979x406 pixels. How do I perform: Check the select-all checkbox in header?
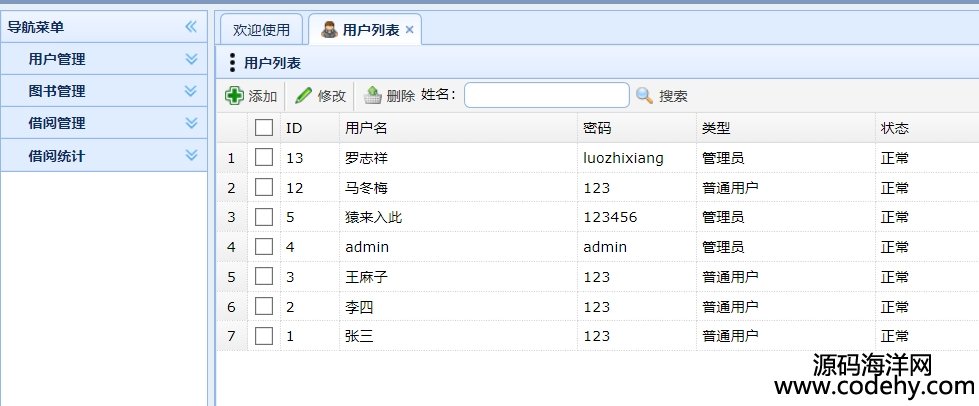(x=264, y=128)
